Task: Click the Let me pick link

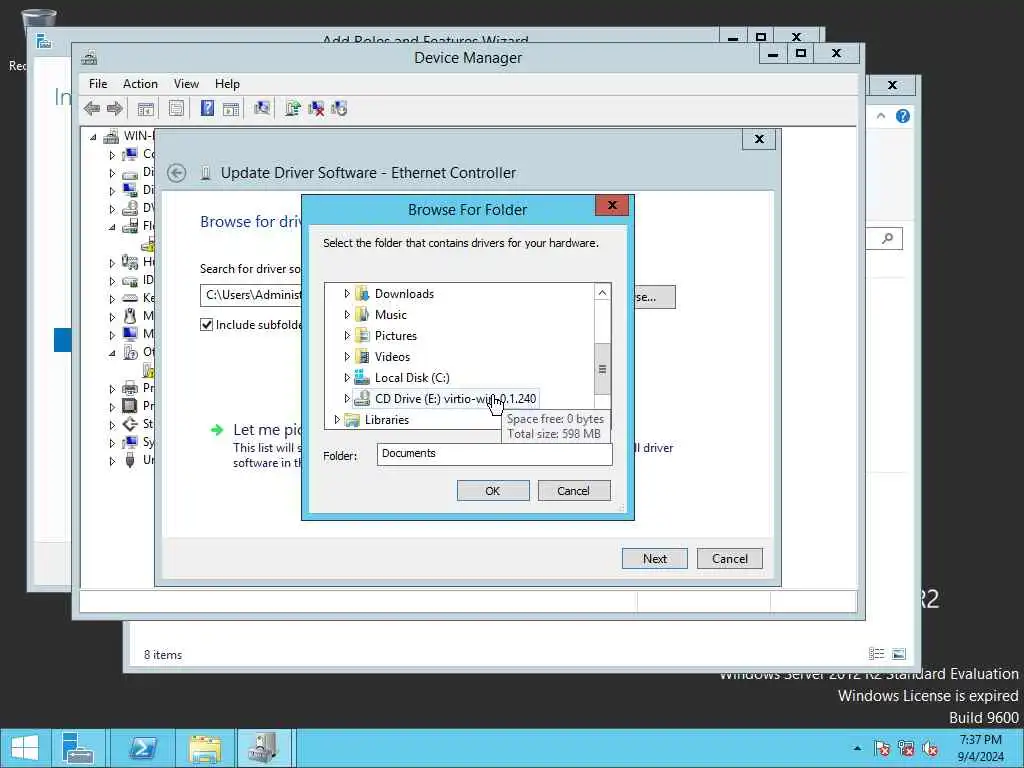Action: (267, 430)
